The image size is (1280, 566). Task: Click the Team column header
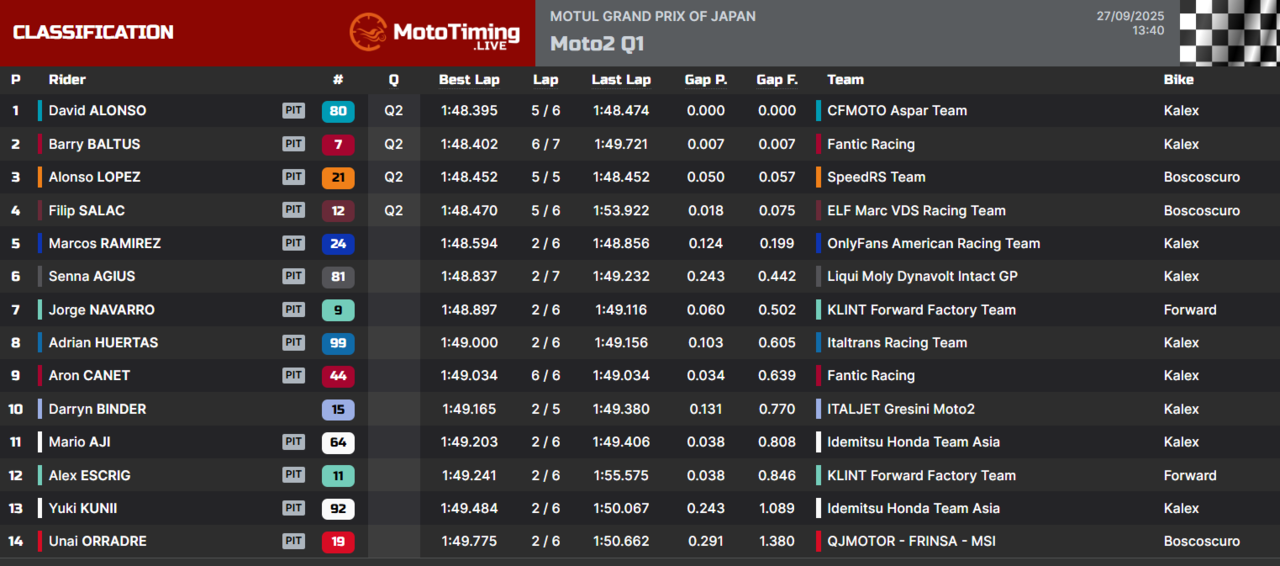click(x=845, y=80)
